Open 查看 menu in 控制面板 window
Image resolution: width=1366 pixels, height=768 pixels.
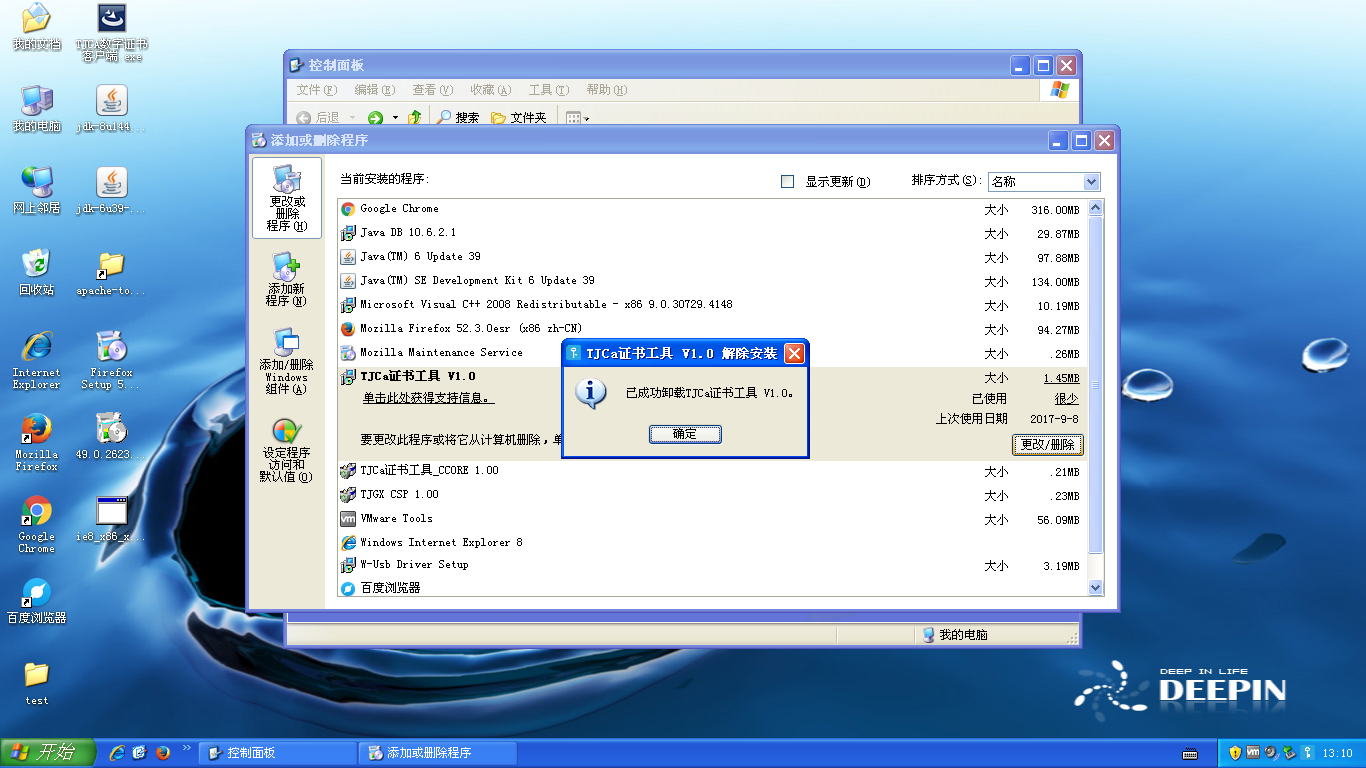pyautogui.click(x=432, y=90)
